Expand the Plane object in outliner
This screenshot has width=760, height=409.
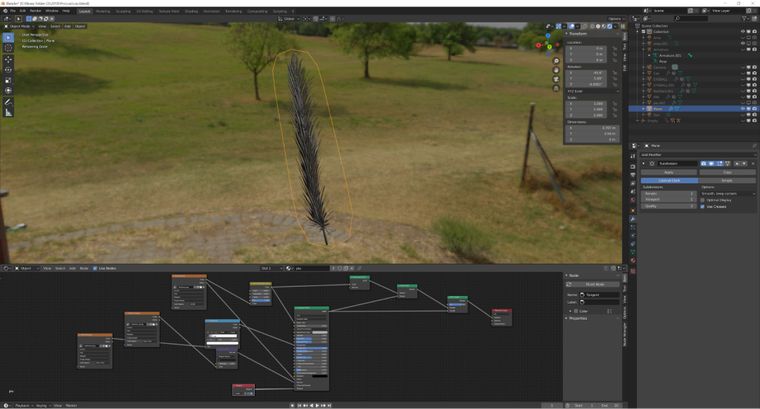[644, 109]
